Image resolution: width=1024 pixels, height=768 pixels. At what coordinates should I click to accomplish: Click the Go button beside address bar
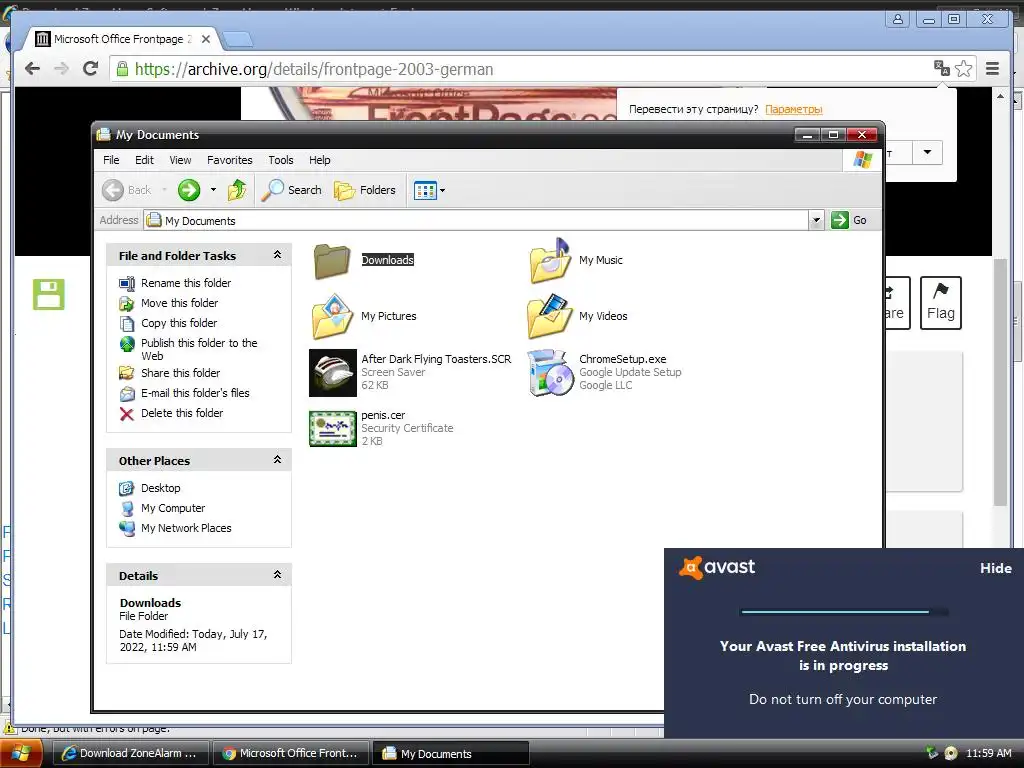(x=849, y=220)
